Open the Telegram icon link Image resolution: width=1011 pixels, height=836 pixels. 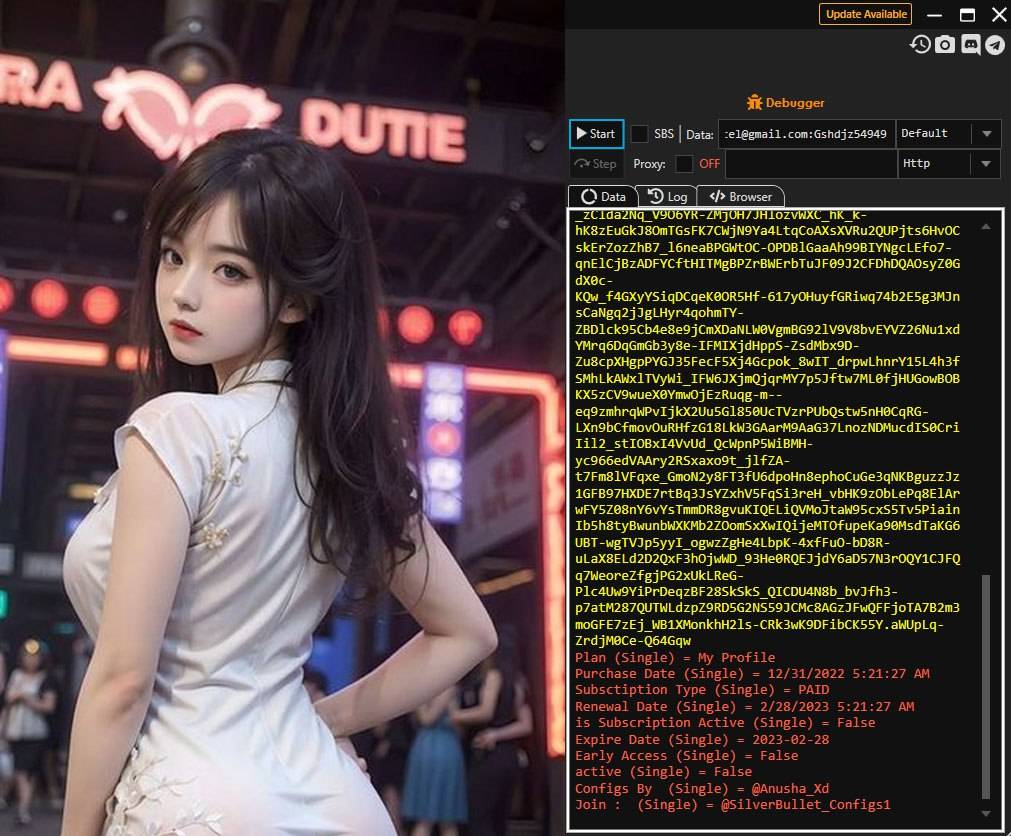click(x=995, y=44)
